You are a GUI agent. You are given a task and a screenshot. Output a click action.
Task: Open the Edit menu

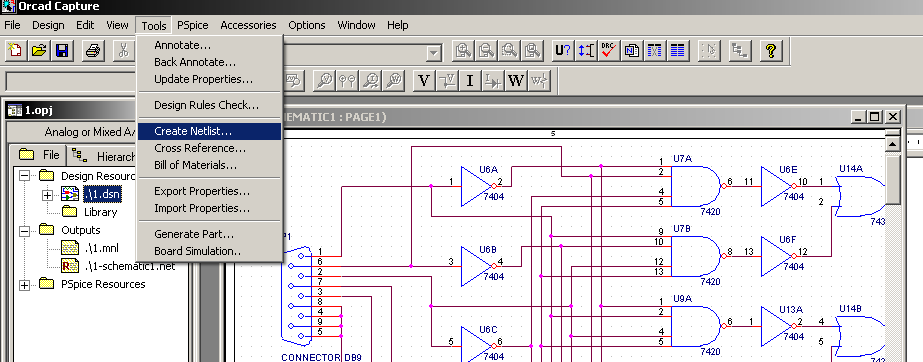[85, 25]
